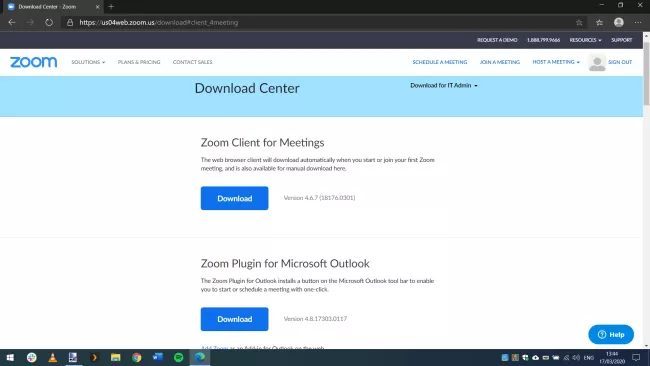Expand the Resources dropdown in the top bar
650x366 pixels.
[x=585, y=40]
